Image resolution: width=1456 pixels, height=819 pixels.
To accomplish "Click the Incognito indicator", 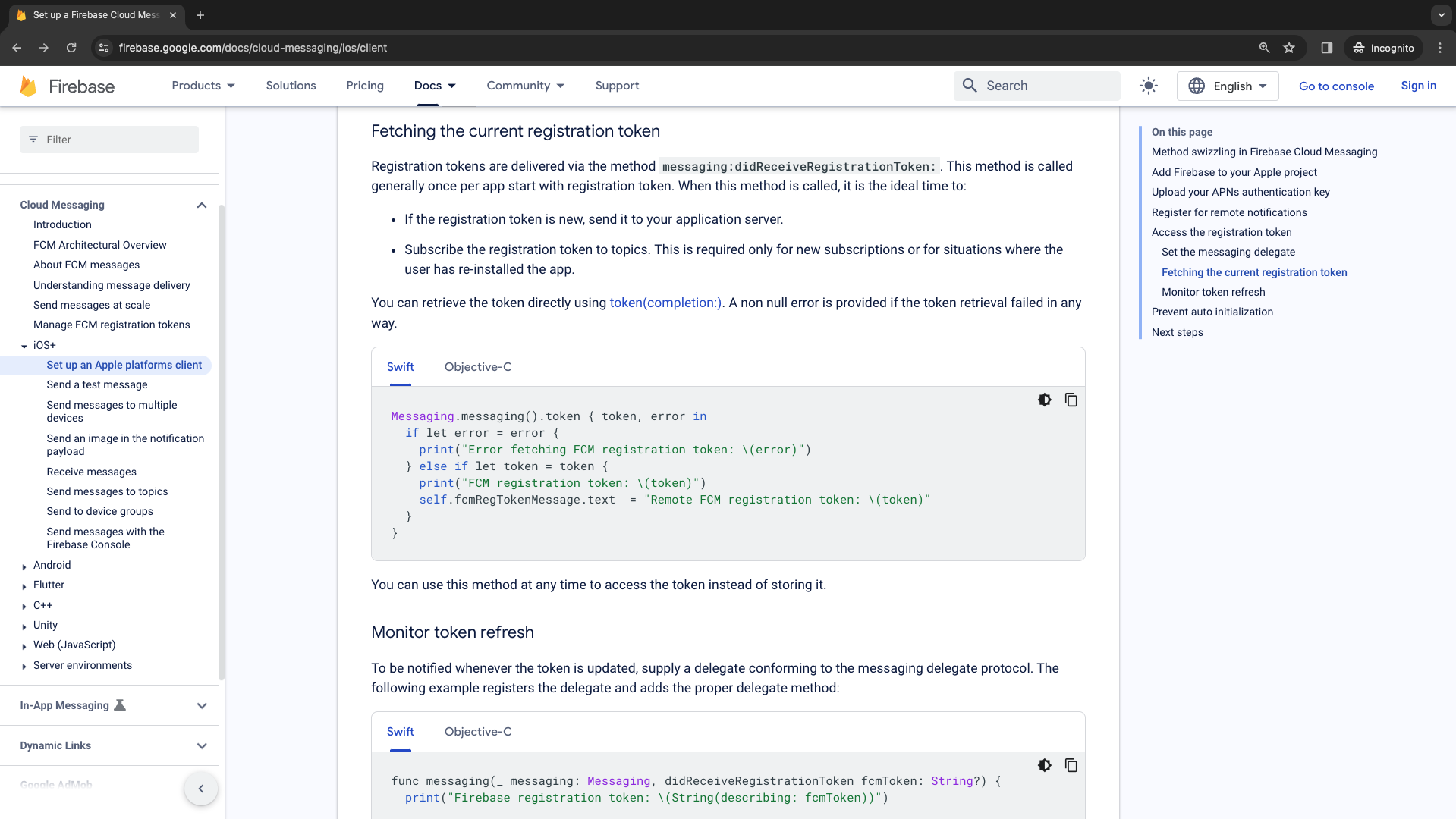I will pos(1384,48).
